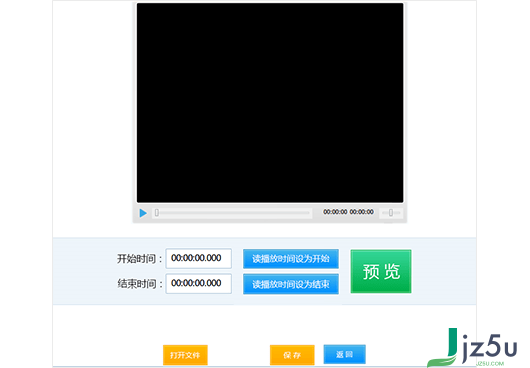The width and height of the screenshot is (530, 368).
Task: Go back with the blue 返回 button
Action: point(344,354)
